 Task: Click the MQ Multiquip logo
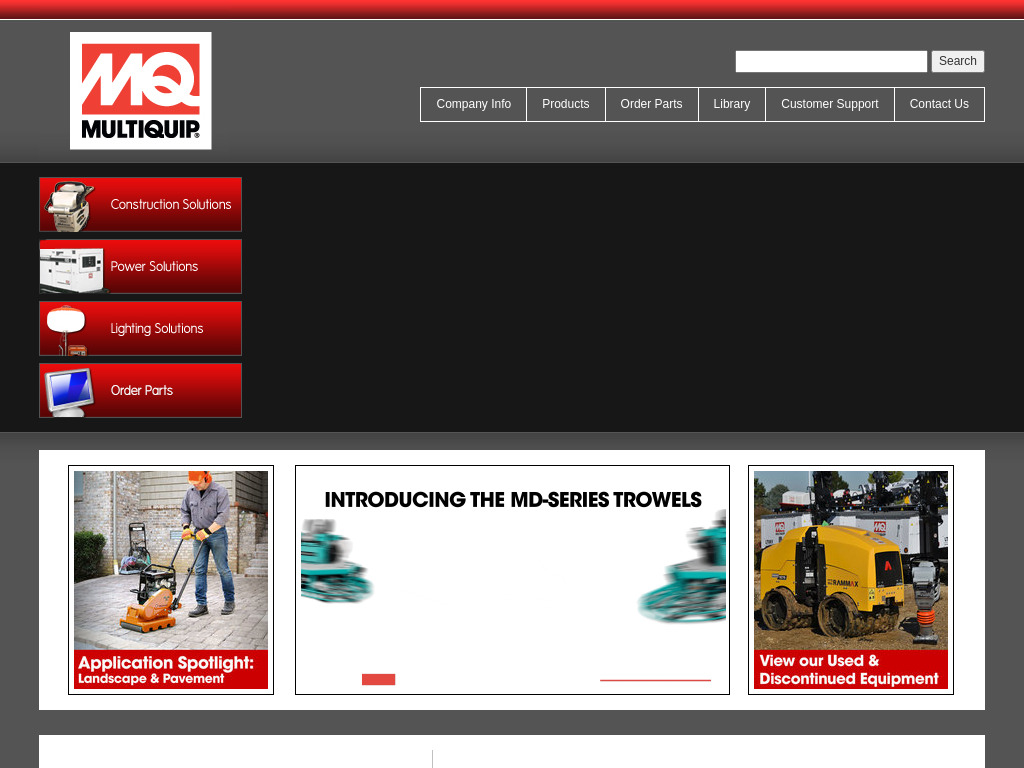pyautogui.click(x=140, y=91)
